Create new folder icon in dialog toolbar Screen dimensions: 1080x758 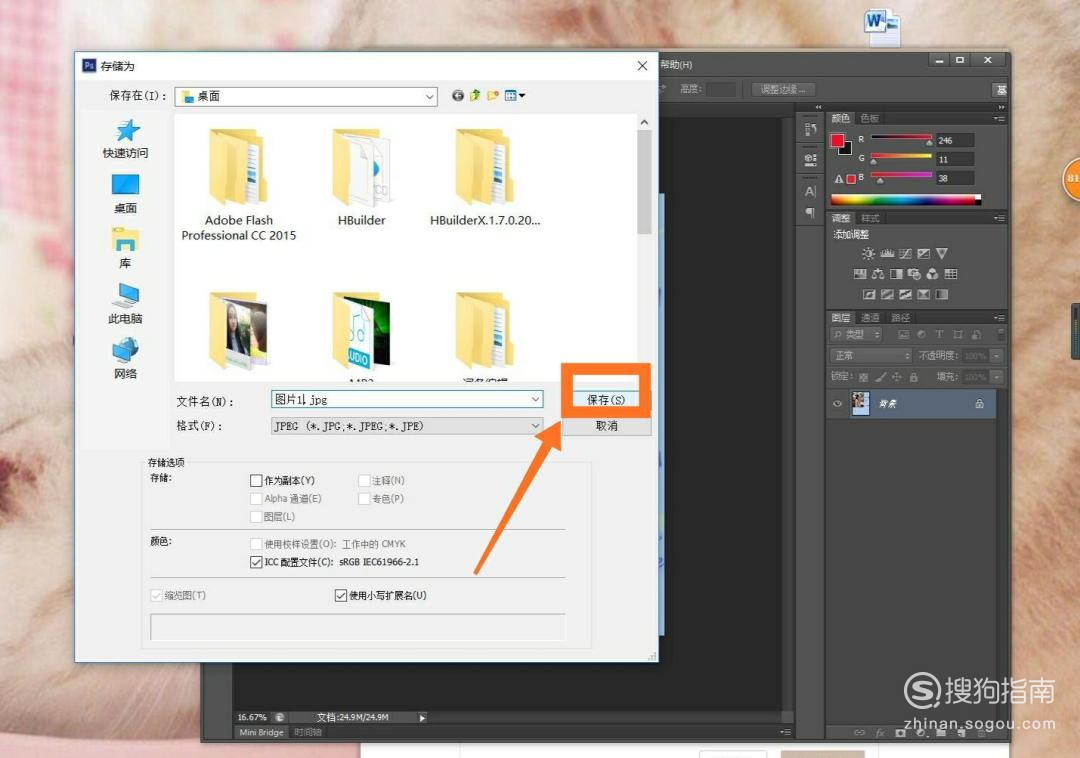(492, 96)
